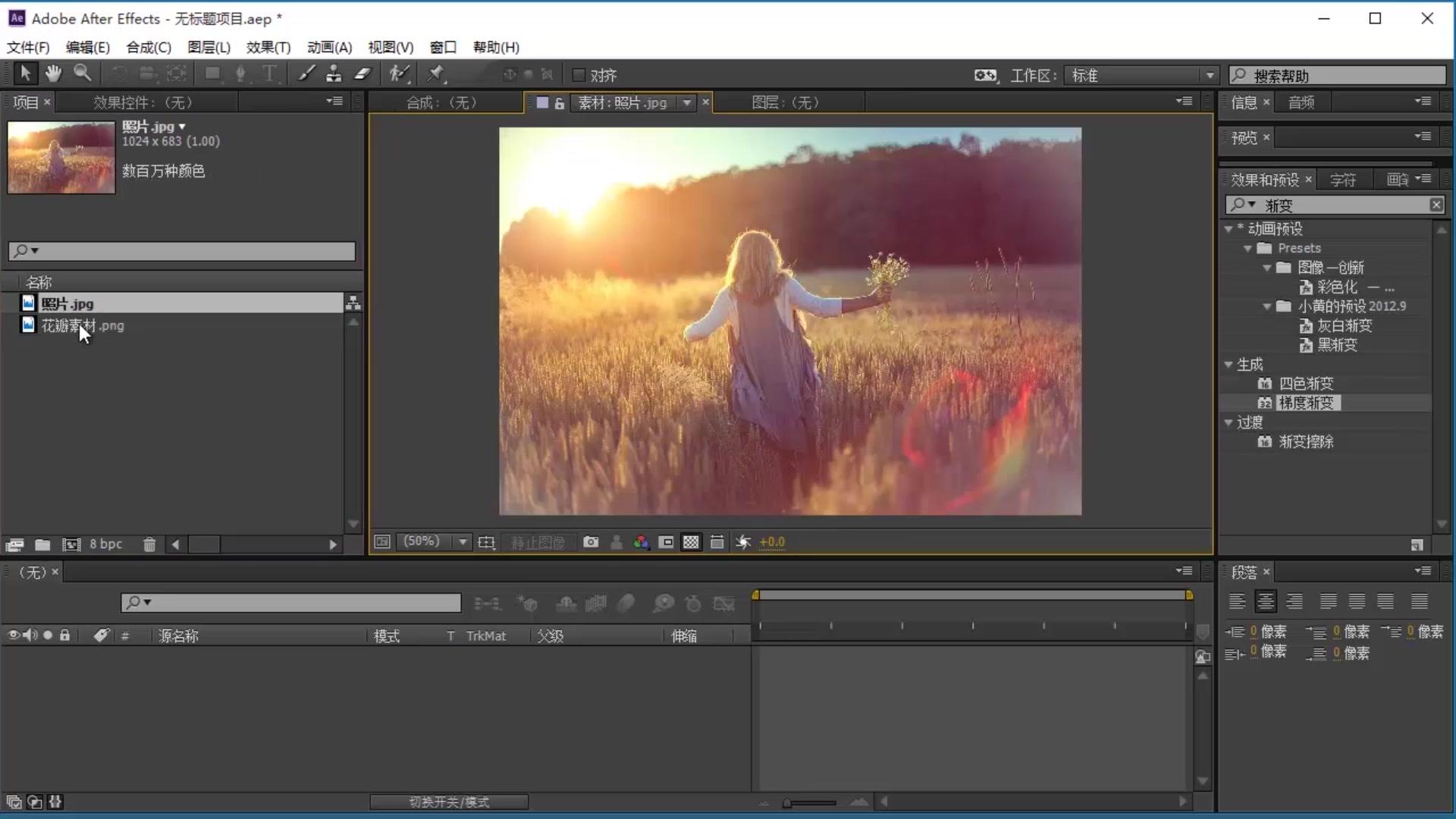Open the 50% magnification dropdown
Screen dimensions: 1456x819
[x=462, y=541]
